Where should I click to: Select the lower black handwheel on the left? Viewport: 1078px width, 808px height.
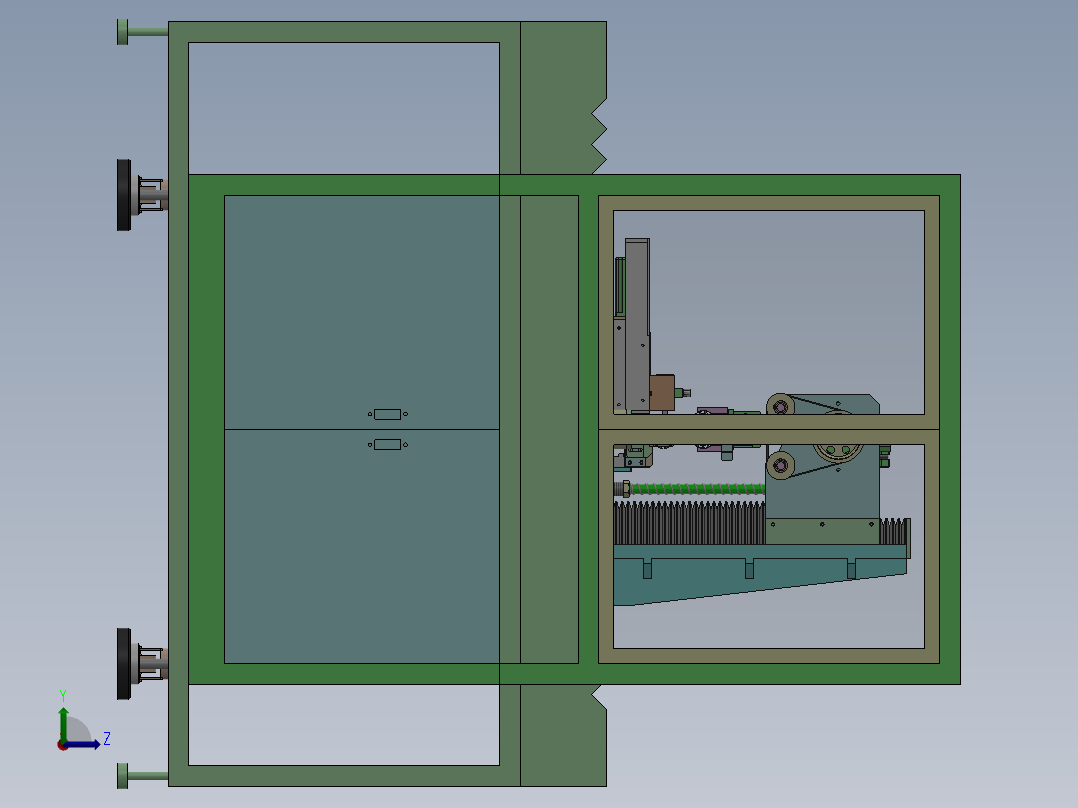[124, 664]
